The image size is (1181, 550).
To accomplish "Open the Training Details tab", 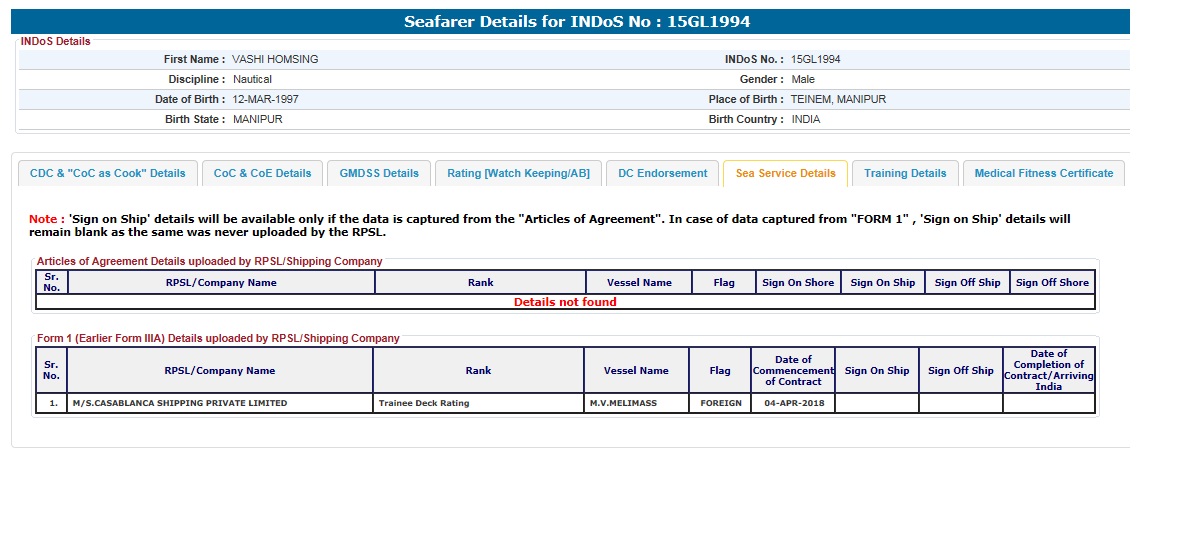I will tap(905, 173).
